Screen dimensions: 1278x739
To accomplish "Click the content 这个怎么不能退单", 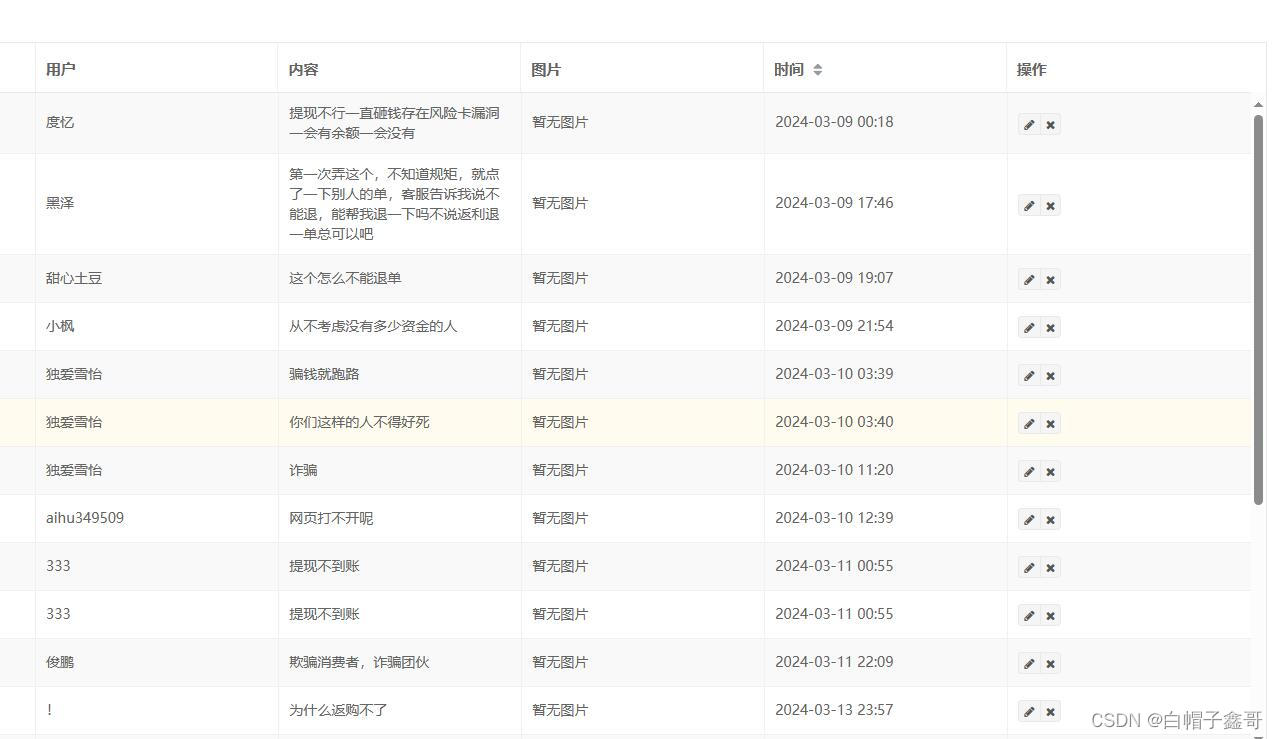I will pos(345,278).
